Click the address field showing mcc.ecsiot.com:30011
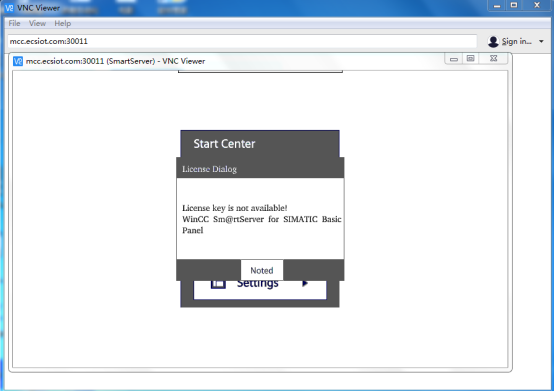 coord(242,41)
